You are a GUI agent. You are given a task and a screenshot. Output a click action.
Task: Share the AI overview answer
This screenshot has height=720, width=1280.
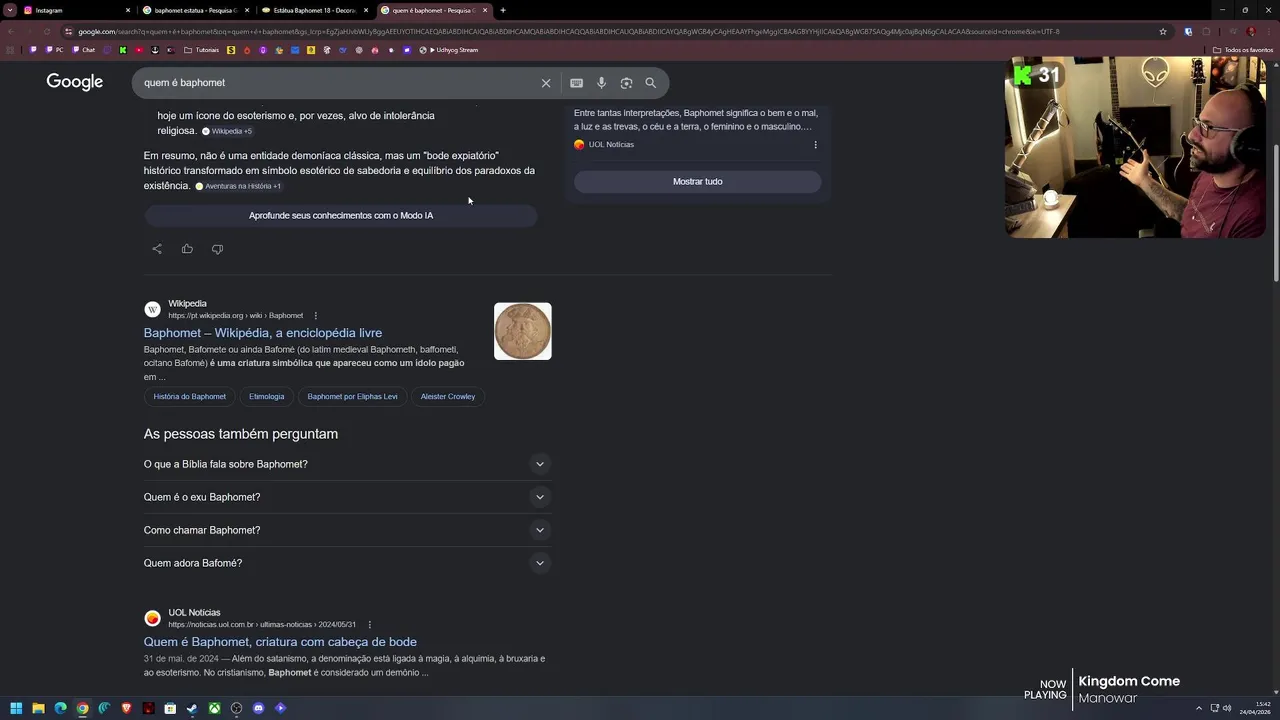click(x=157, y=249)
